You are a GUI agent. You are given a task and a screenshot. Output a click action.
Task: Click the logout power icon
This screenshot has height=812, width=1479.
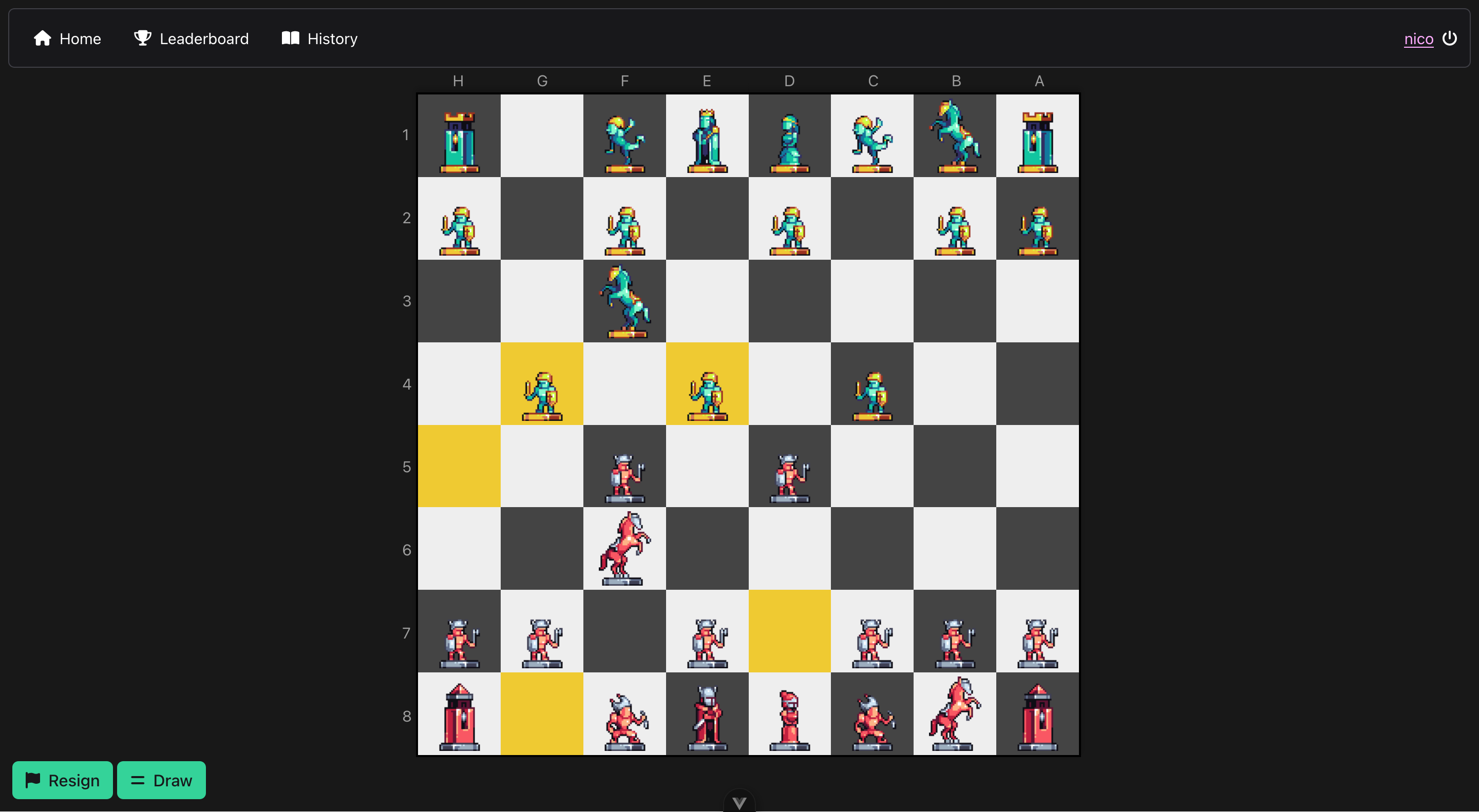pyautogui.click(x=1449, y=38)
